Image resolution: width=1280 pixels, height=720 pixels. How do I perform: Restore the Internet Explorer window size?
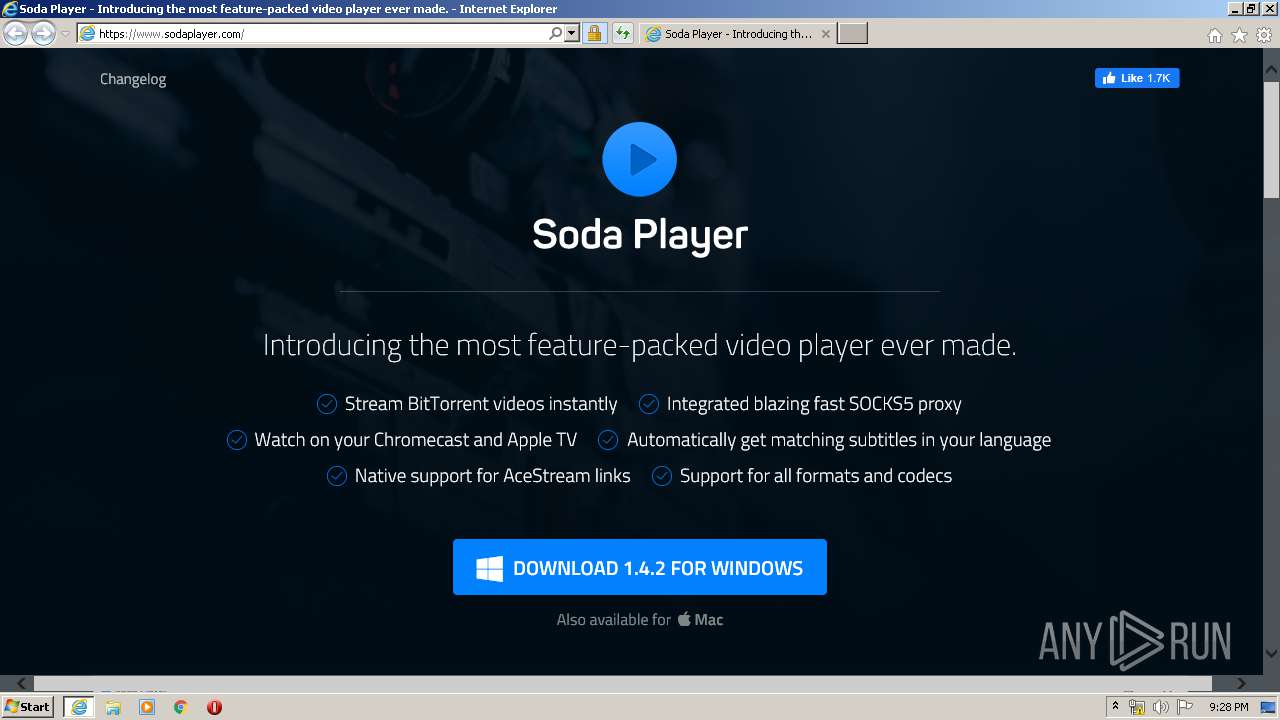click(1251, 8)
